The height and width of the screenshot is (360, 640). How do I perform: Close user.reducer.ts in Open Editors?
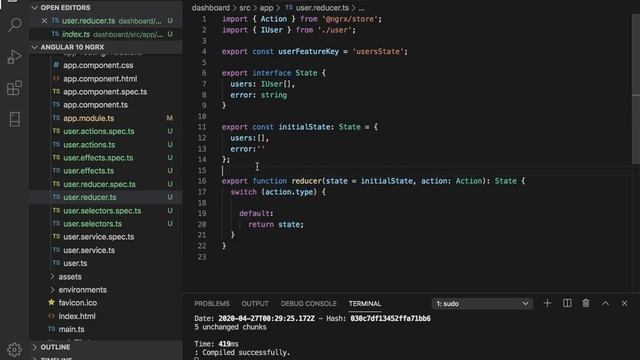pos(44,21)
